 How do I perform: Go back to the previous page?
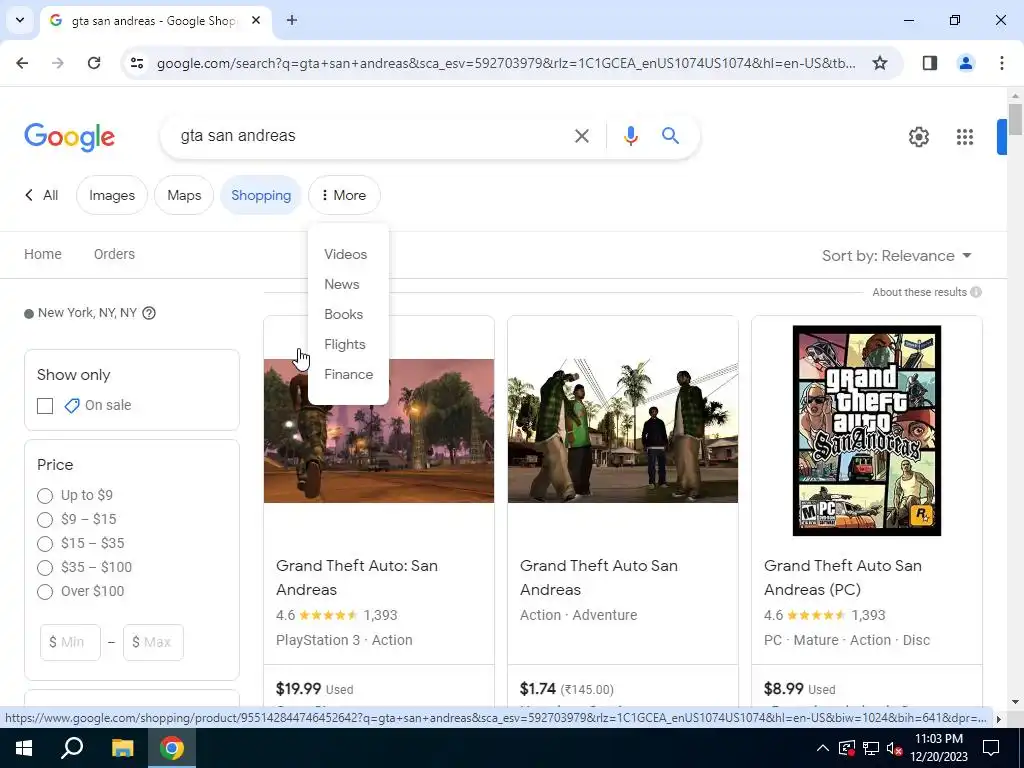tap(22, 63)
